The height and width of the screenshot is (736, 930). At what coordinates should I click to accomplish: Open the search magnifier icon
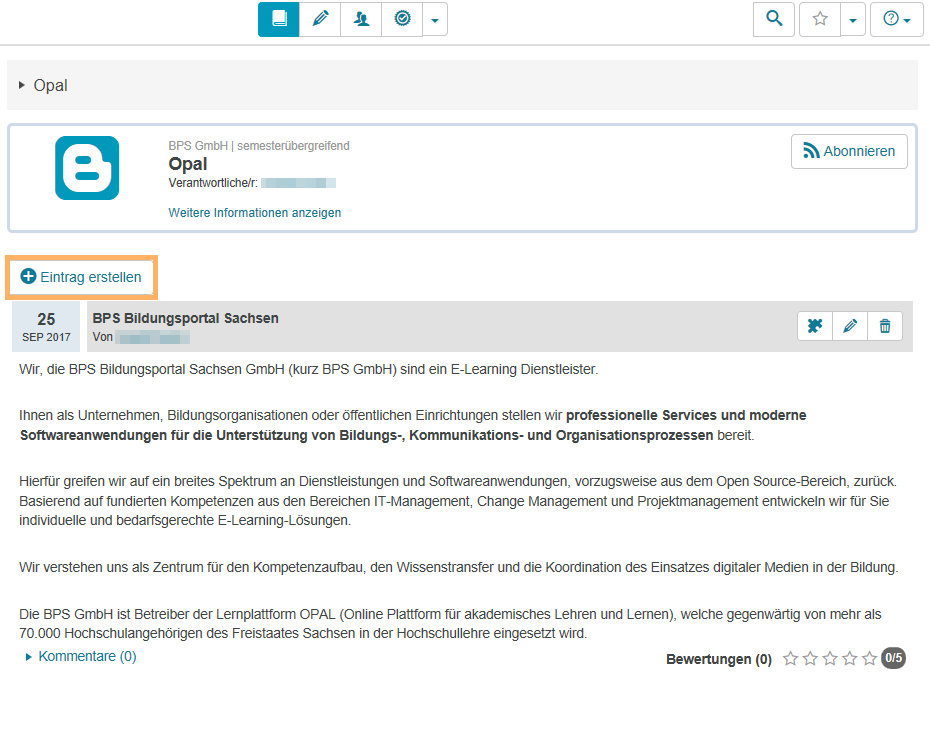773,19
